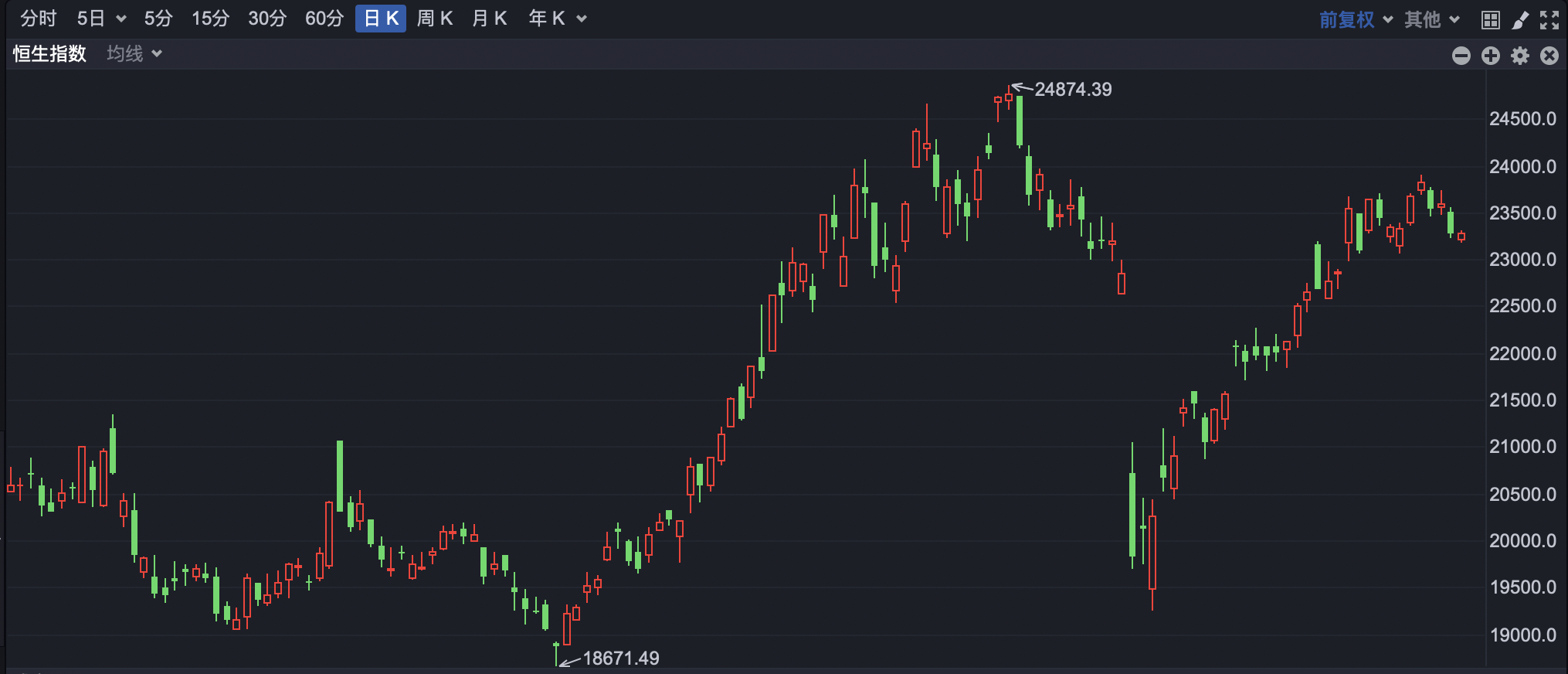Select the 日K daily chart tab
The height and width of the screenshot is (674, 1568).
tap(381, 19)
